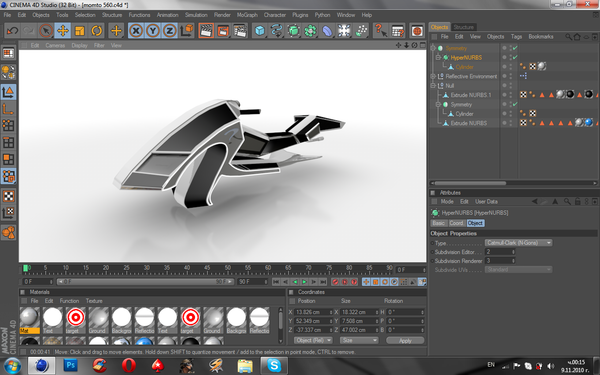Toggle Y axis lock
The width and height of the screenshot is (600, 375).
click(x=153, y=31)
